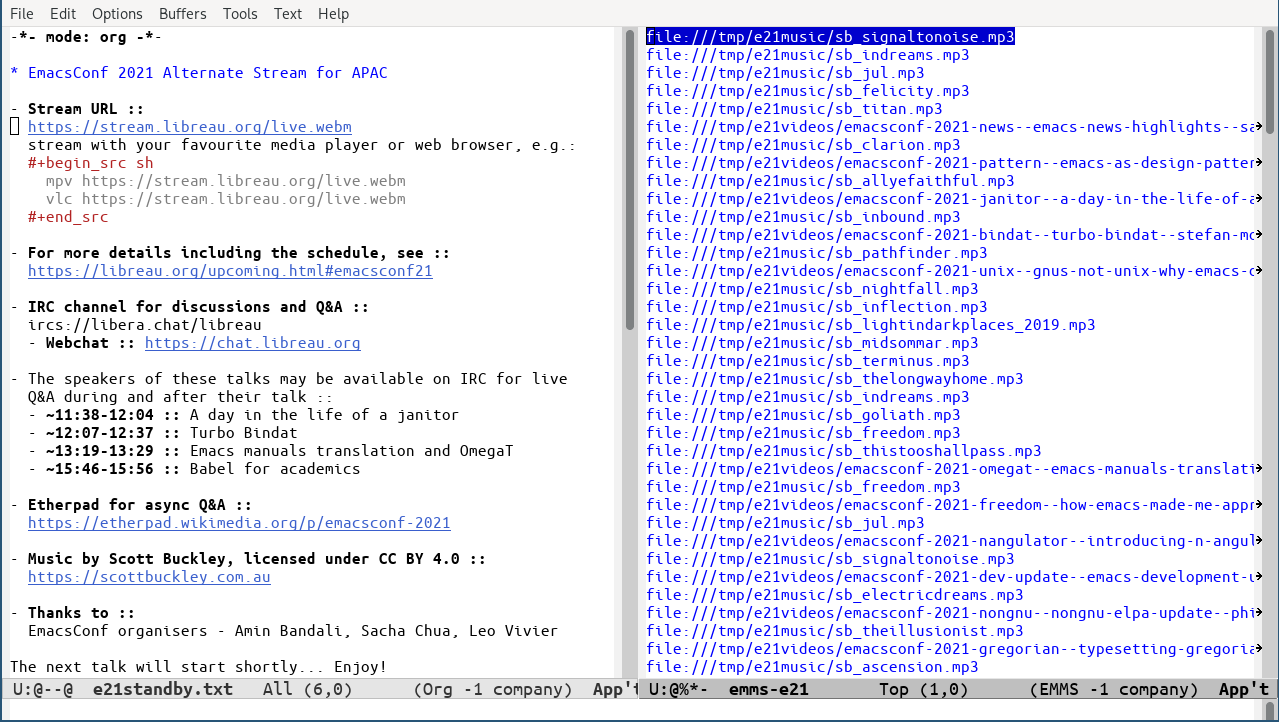Open the etherpad.wikimedia.org emacsconf-2021 link
1279x722 pixels.
pyautogui.click(x=239, y=523)
